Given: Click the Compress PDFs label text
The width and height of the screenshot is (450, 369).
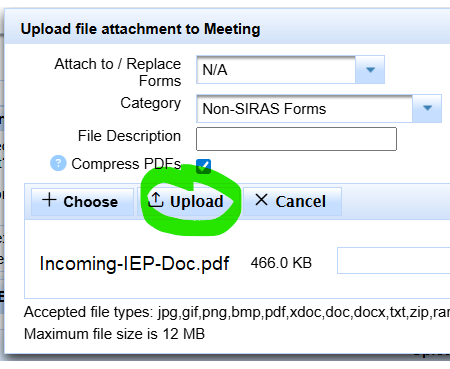Looking at the screenshot, I should point(126,164).
